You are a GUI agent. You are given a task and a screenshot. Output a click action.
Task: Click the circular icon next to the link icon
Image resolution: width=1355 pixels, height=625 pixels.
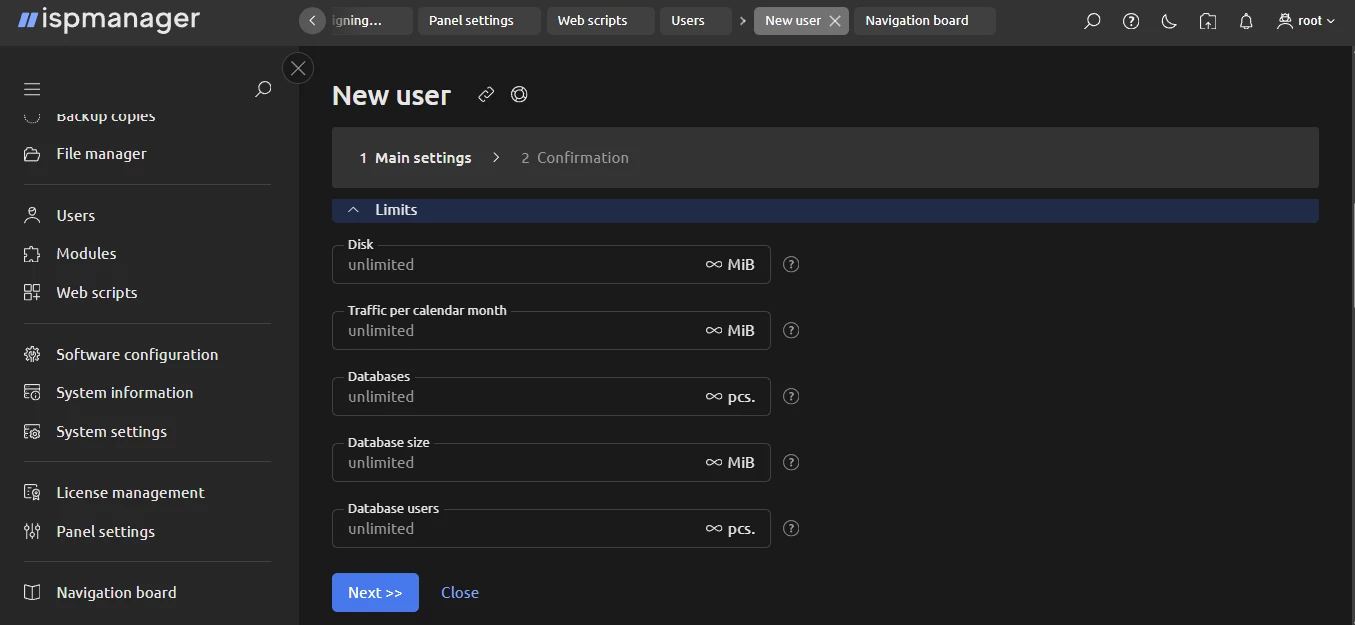click(x=519, y=94)
